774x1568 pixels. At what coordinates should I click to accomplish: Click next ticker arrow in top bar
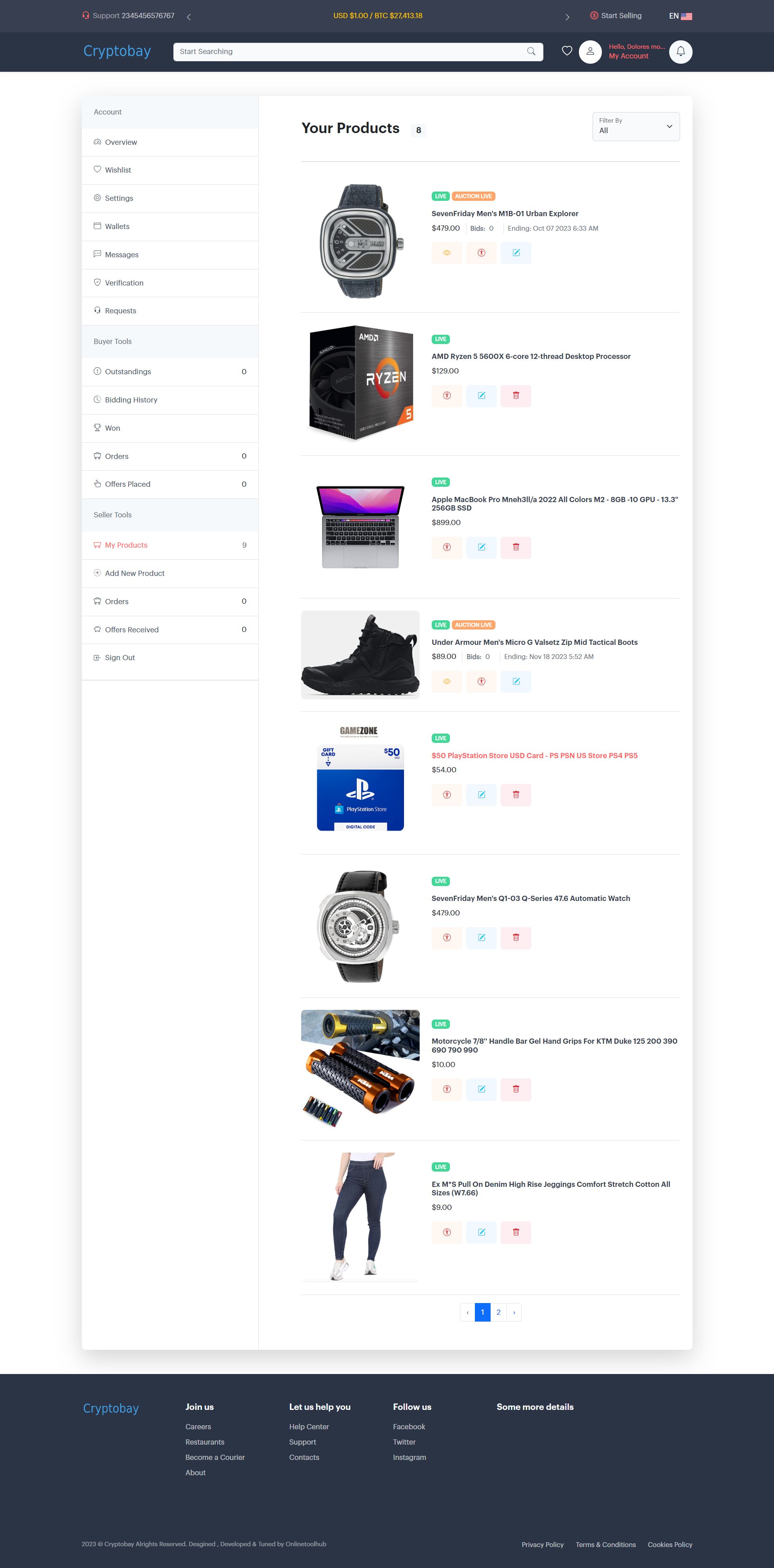pos(567,17)
